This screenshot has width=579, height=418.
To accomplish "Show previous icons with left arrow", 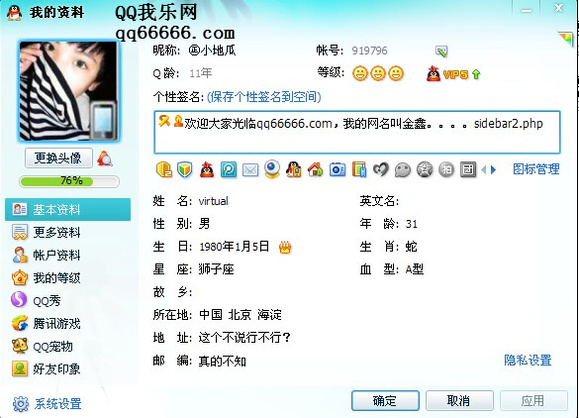I will (484, 170).
